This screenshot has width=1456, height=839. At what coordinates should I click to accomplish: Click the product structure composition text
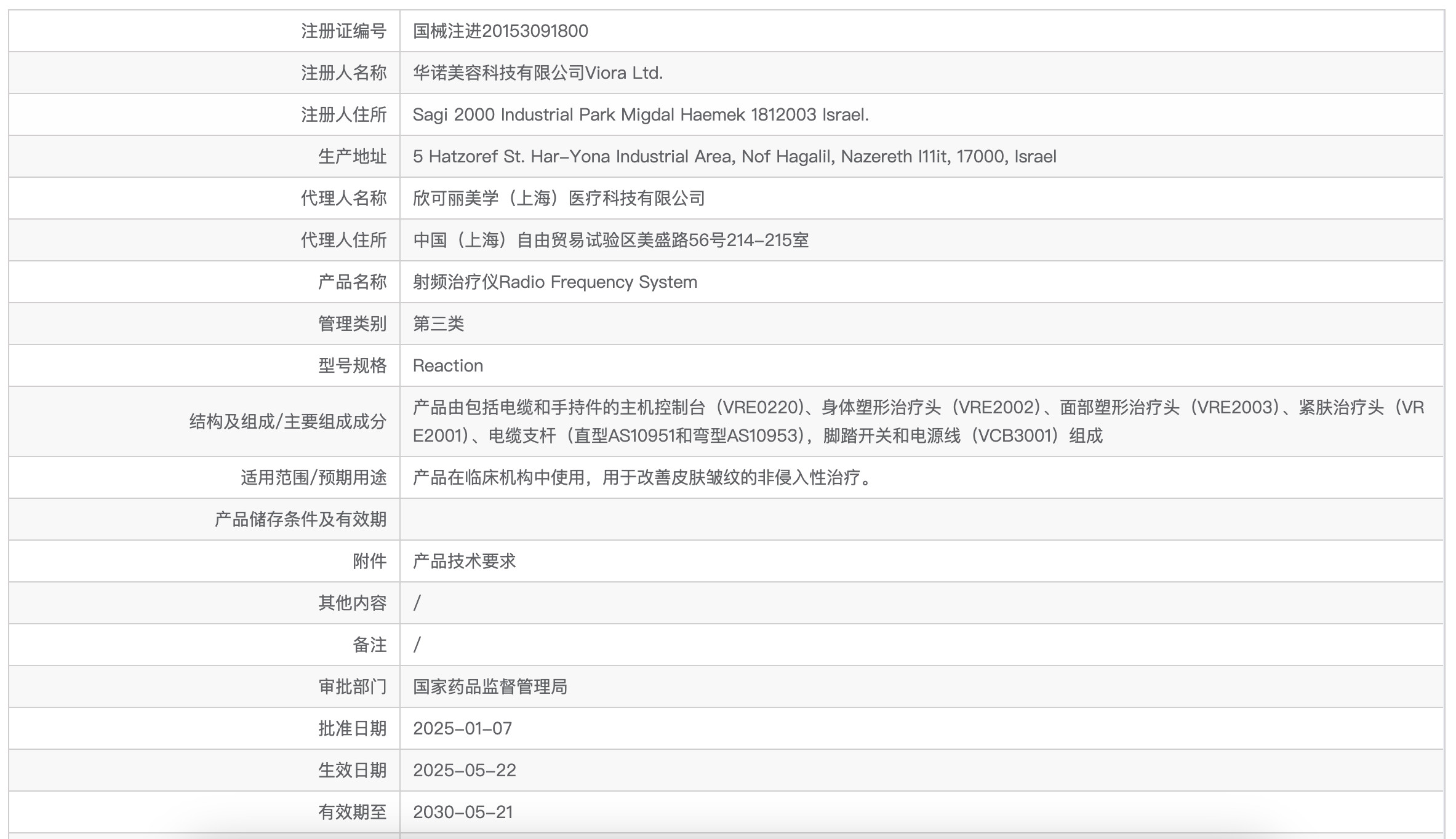(917, 421)
